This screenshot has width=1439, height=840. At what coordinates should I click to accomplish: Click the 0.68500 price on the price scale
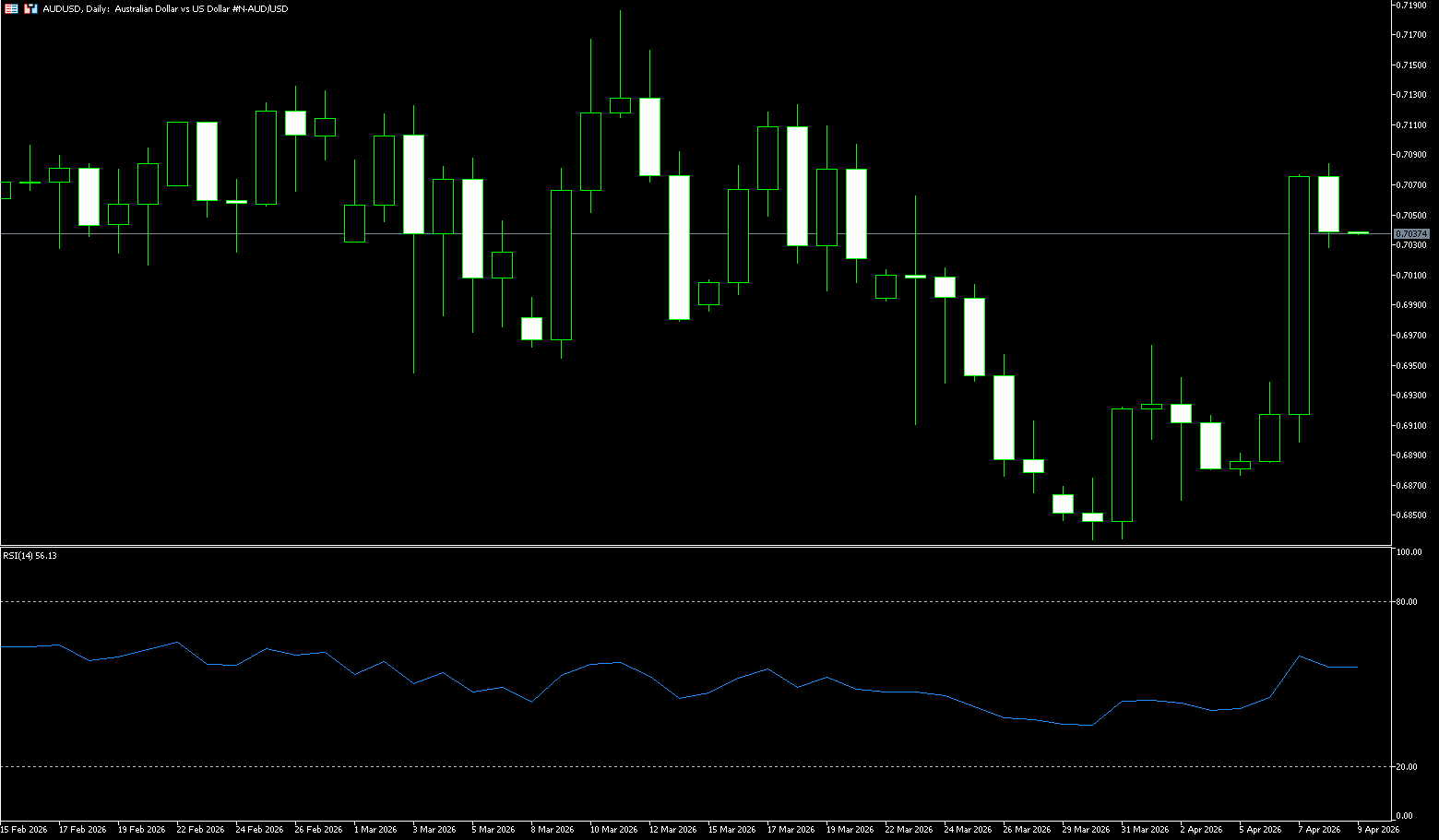[1412, 515]
